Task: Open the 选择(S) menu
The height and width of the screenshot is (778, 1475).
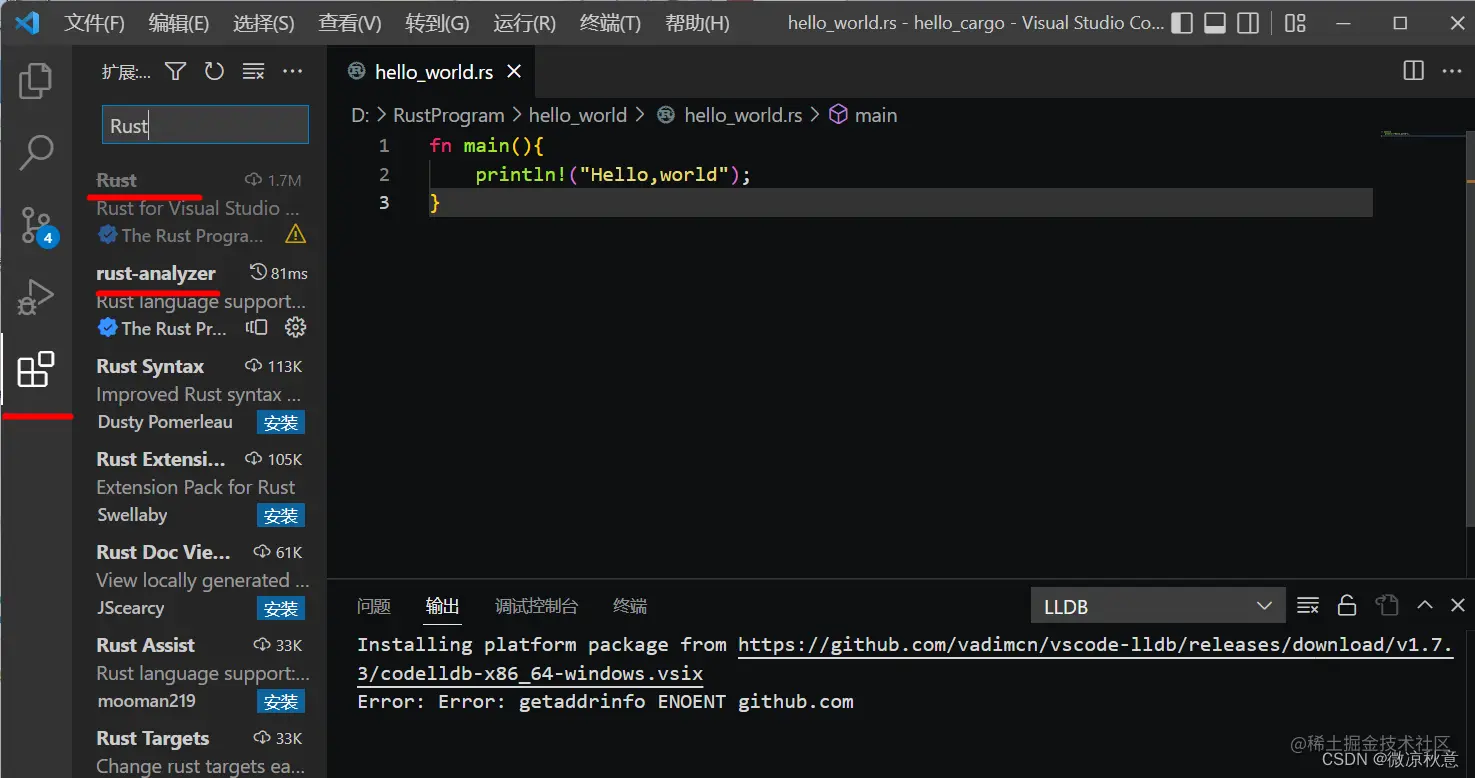Action: coord(263,23)
